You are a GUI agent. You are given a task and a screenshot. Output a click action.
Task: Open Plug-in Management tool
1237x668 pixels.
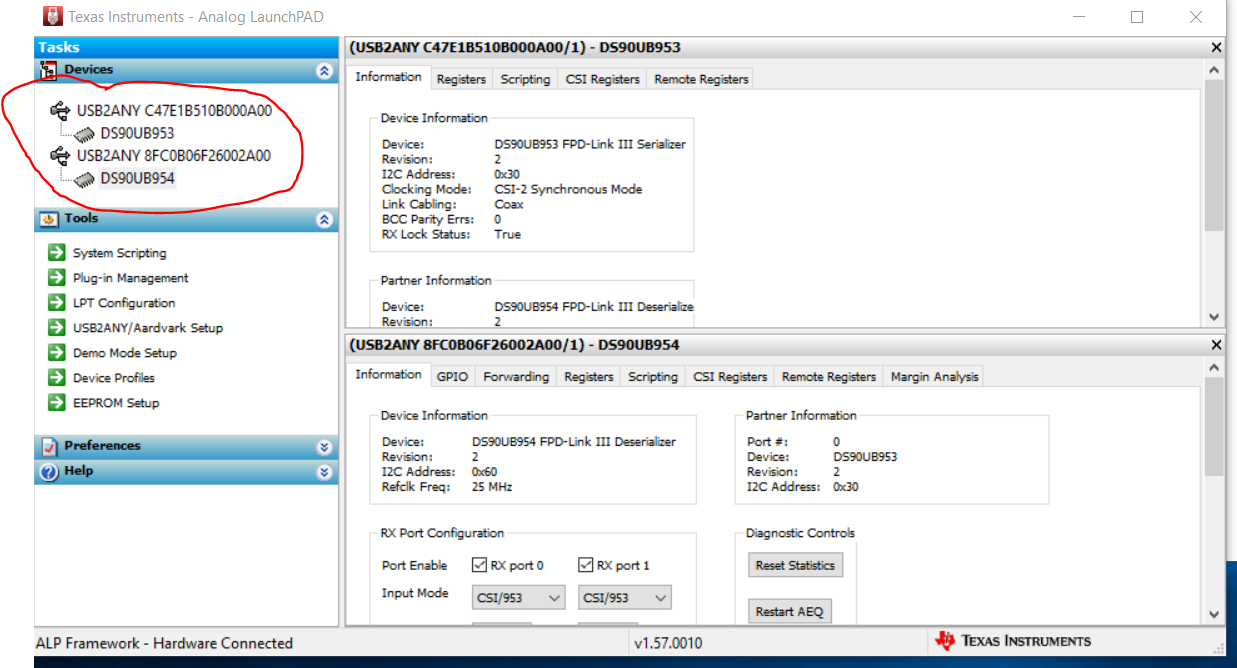tap(131, 278)
